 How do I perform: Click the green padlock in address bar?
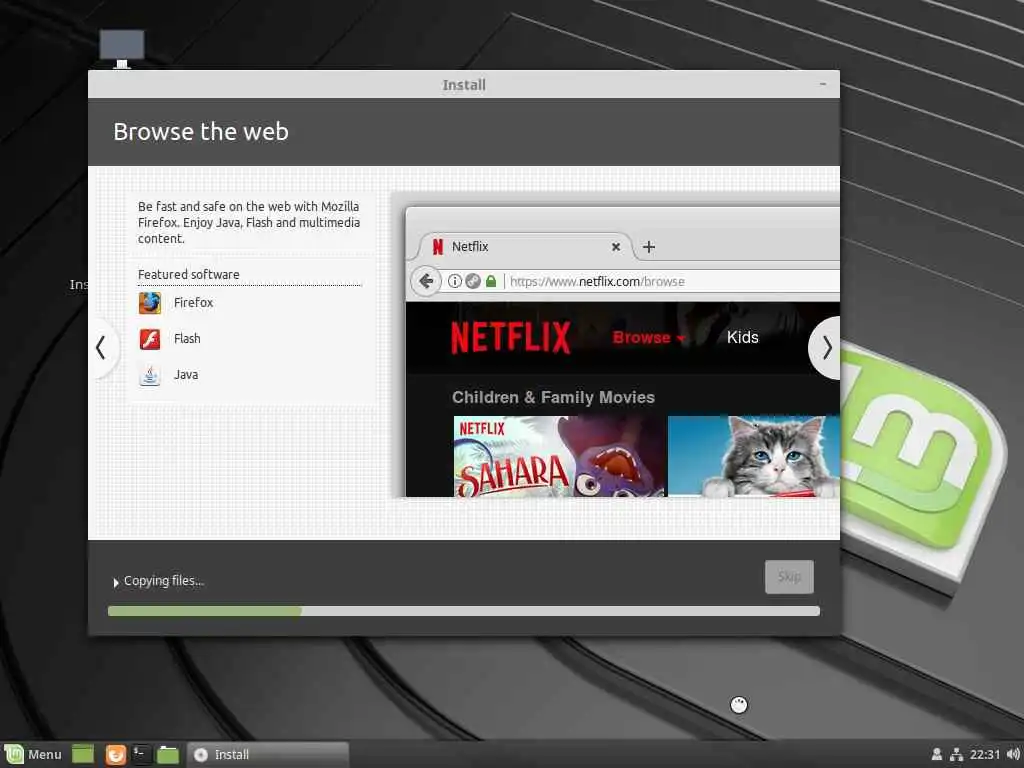[491, 281]
